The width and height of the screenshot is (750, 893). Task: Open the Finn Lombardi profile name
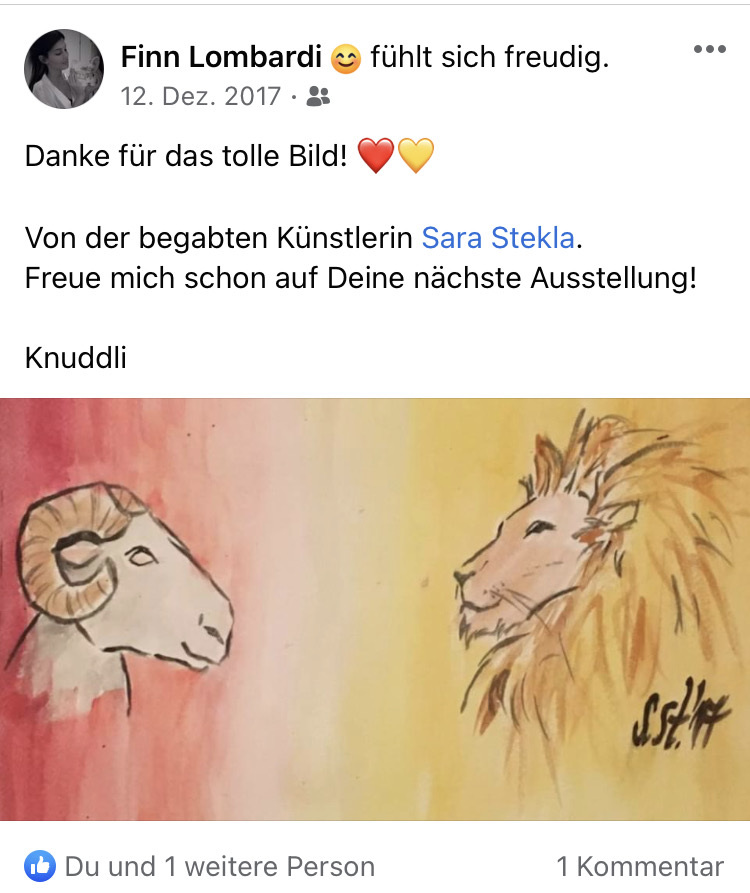click(221, 57)
